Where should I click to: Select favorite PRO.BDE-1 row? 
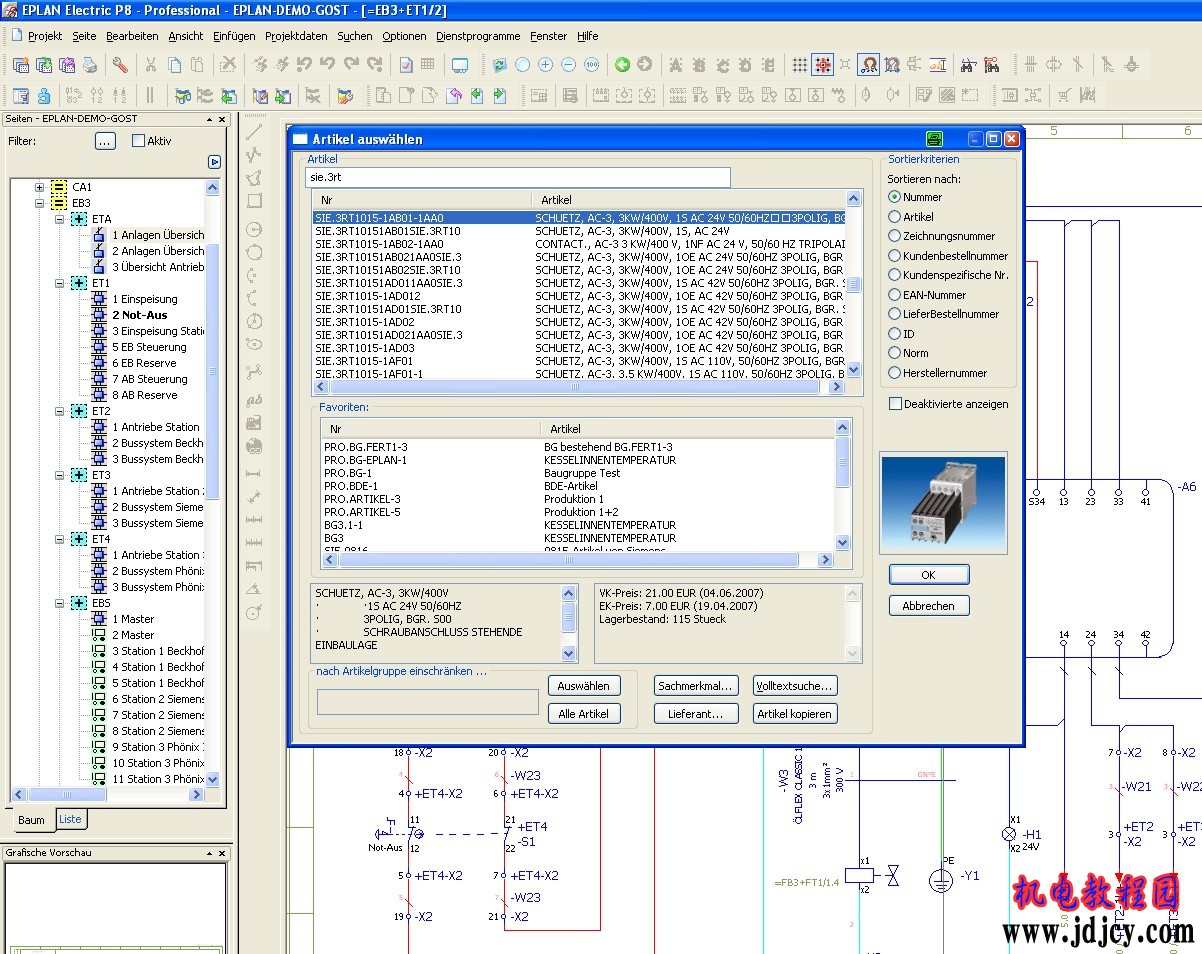(x=577, y=486)
